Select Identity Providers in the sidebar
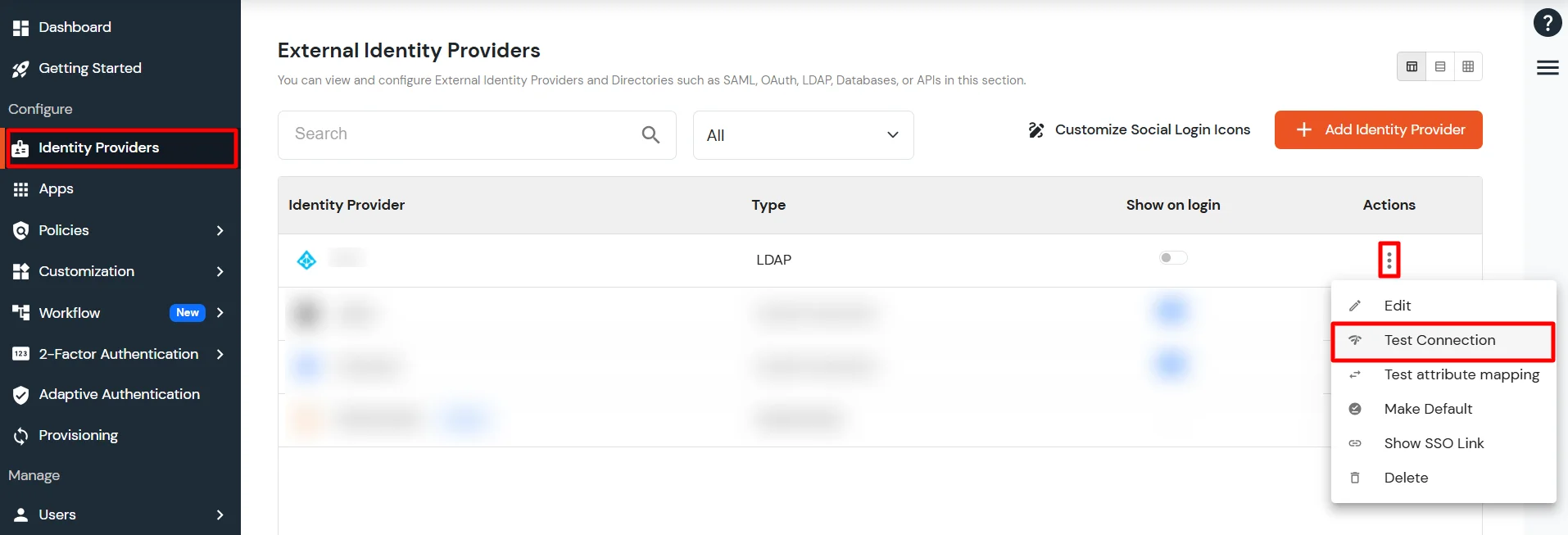This screenshot has height=535, width=1568. click(x=98, y=147)
